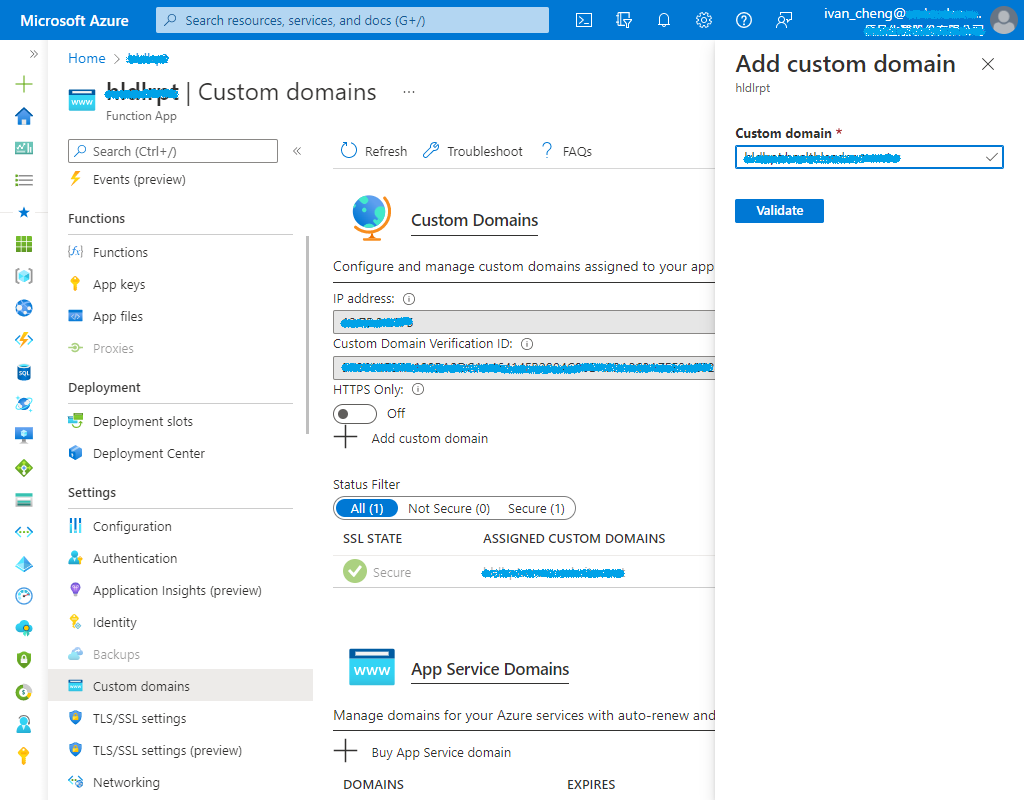The height and width of the screenshot is (800, 1024).
Task: Turn on the HTTPS Only toggle
Action: 354,413
